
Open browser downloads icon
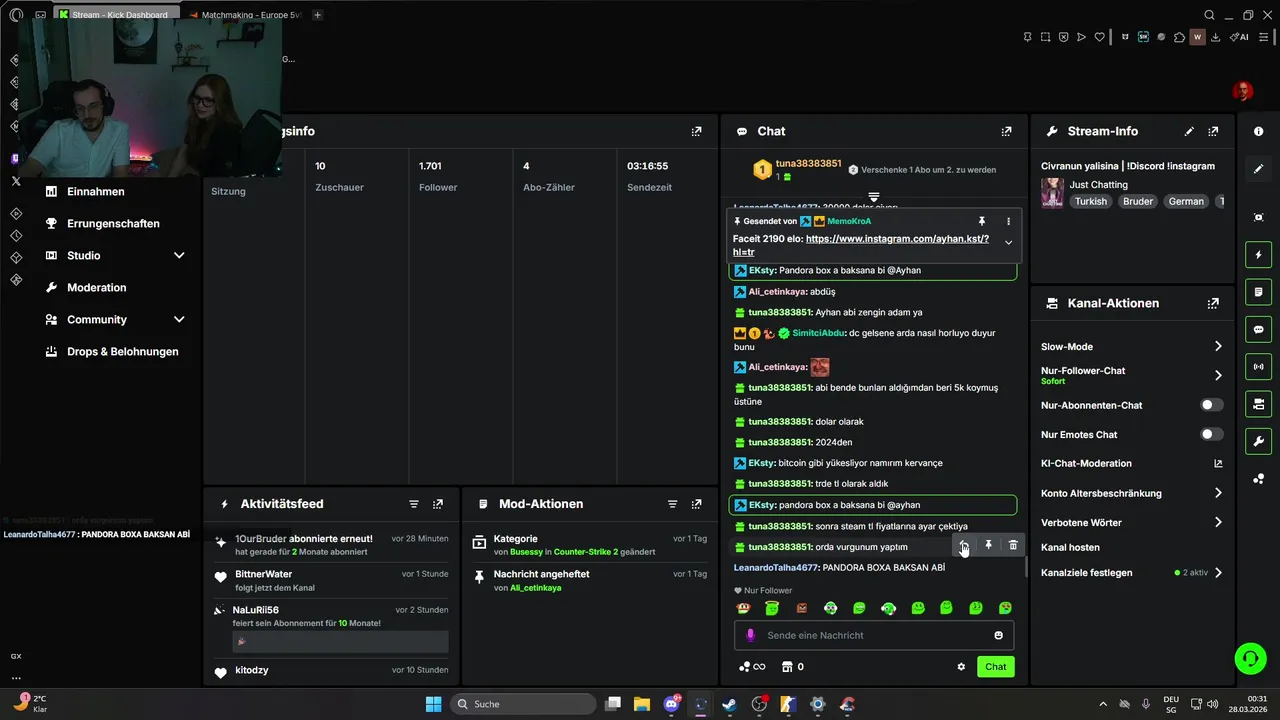pos(1215,37)
